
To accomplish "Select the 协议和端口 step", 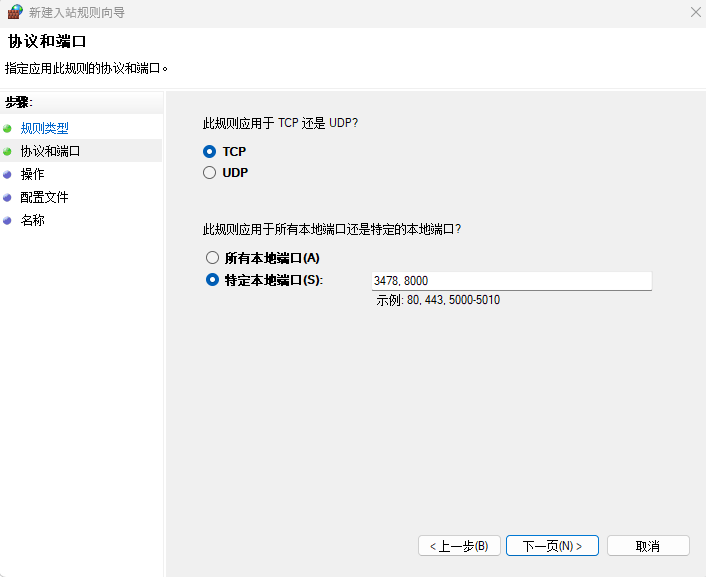I will click(x=50, y=151).
